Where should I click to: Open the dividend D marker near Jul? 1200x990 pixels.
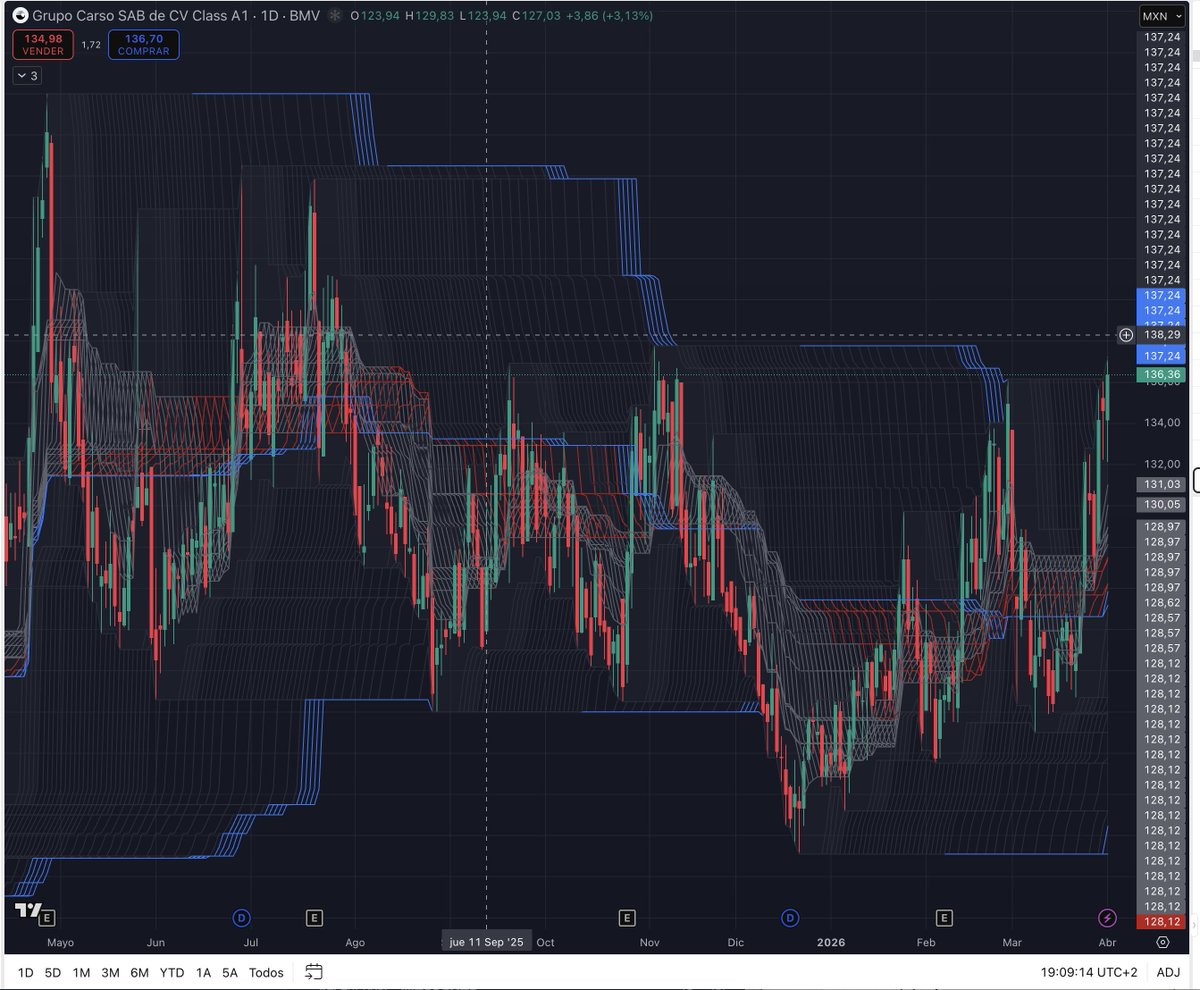(x=241, y=917)
